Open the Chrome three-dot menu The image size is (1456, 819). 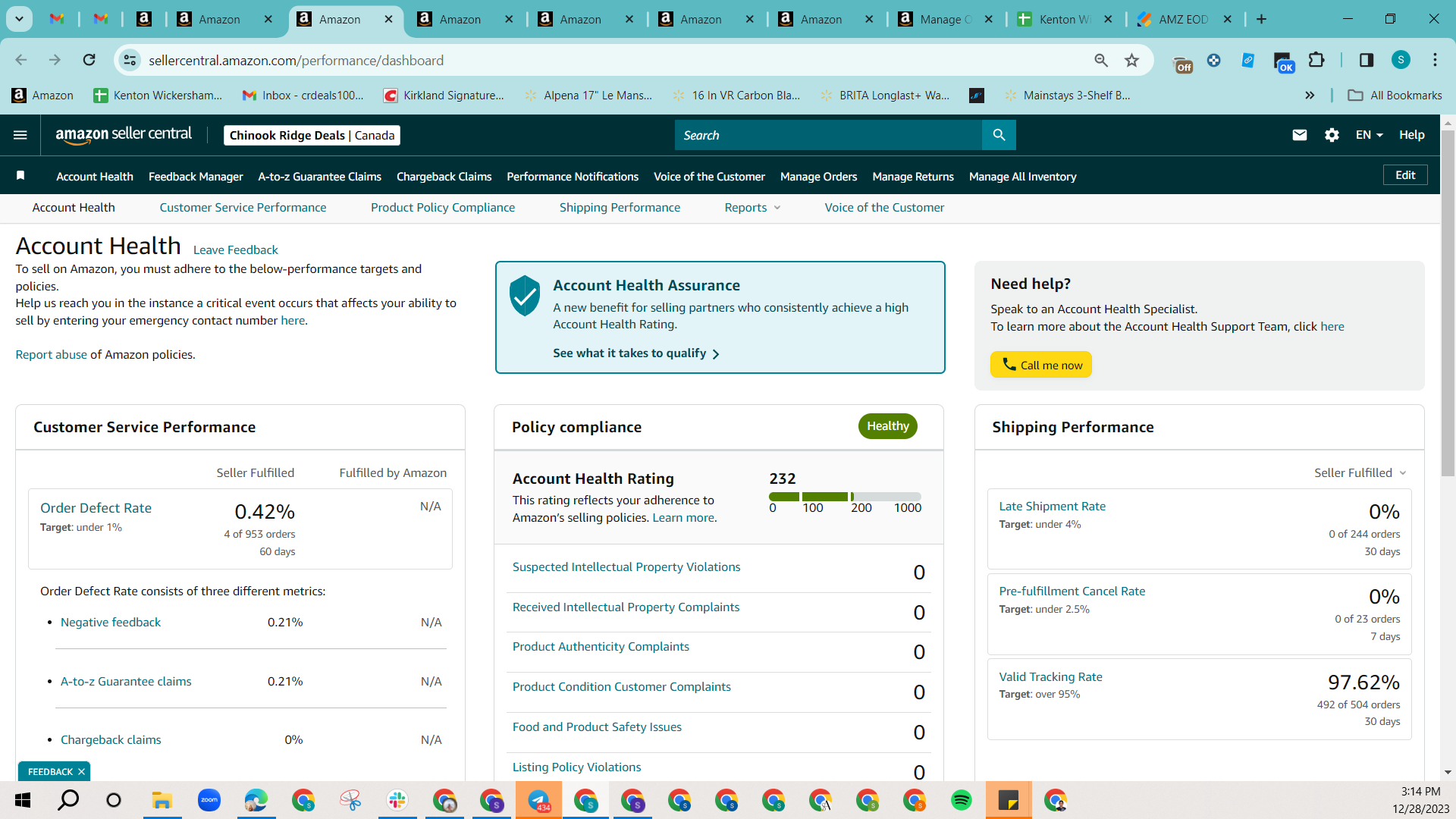coord(1435,60)
